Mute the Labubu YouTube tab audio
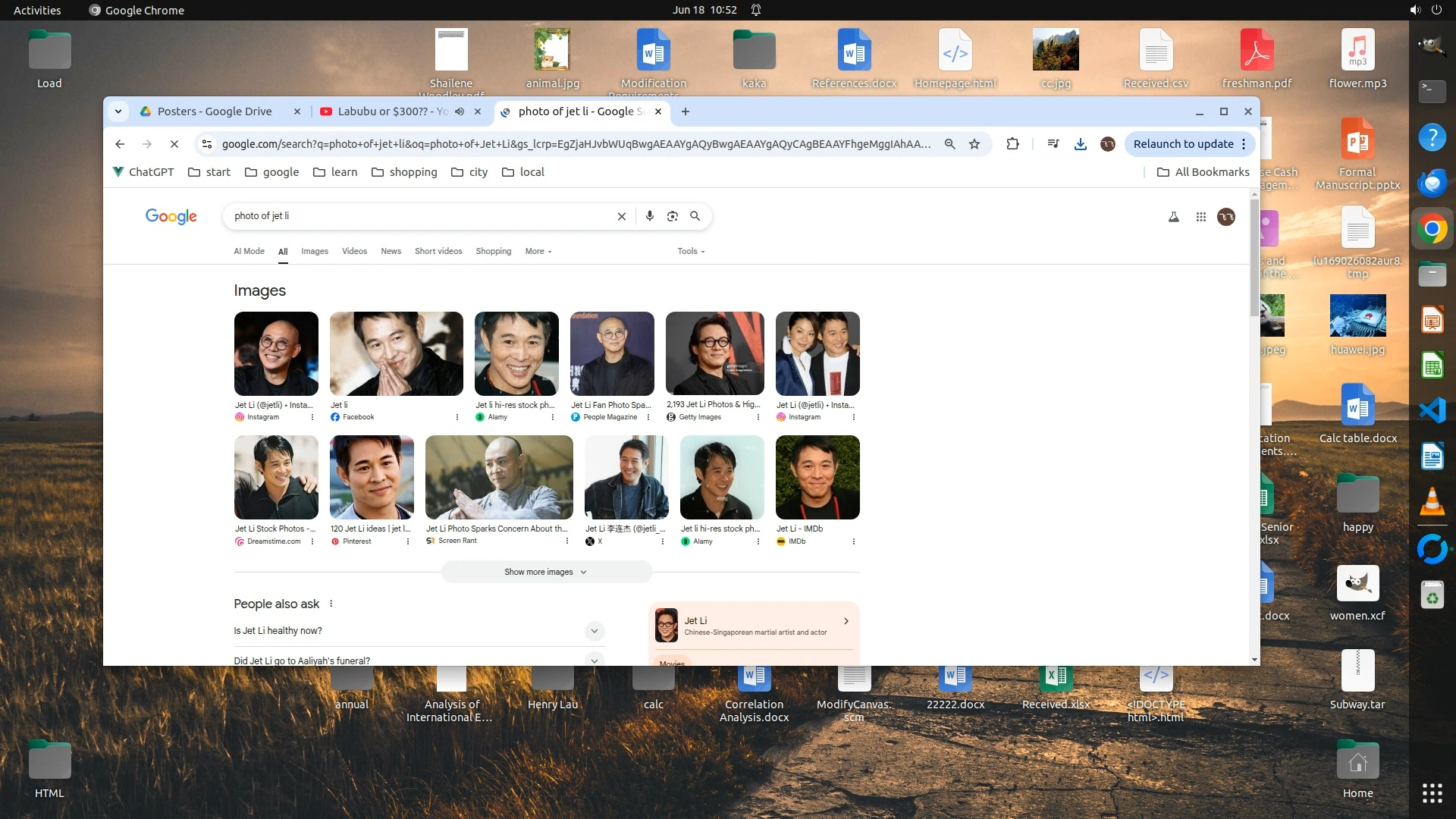The image size is (1456, 819). (x=460, y=111)
